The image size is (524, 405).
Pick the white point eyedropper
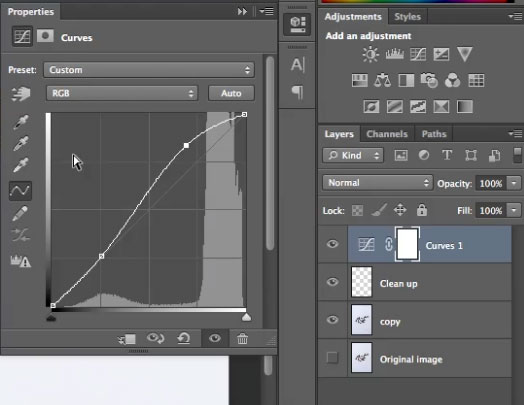pyautogui.click(x=21, y=165)
